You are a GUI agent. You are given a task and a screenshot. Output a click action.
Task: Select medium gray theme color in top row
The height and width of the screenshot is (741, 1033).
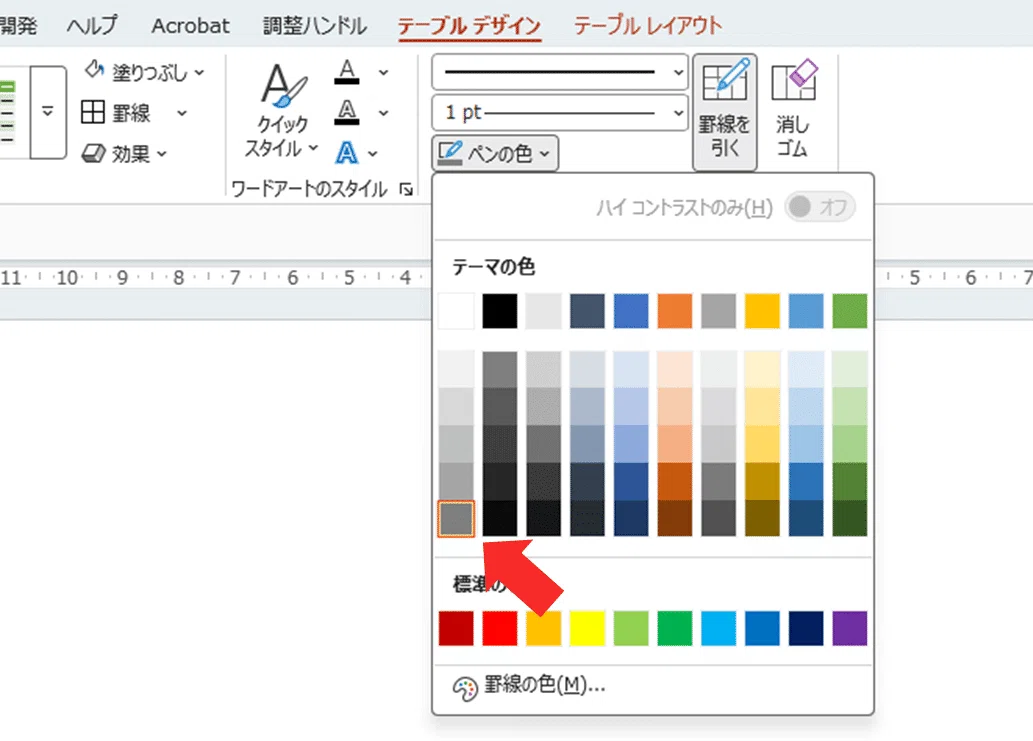pos(718,311)
